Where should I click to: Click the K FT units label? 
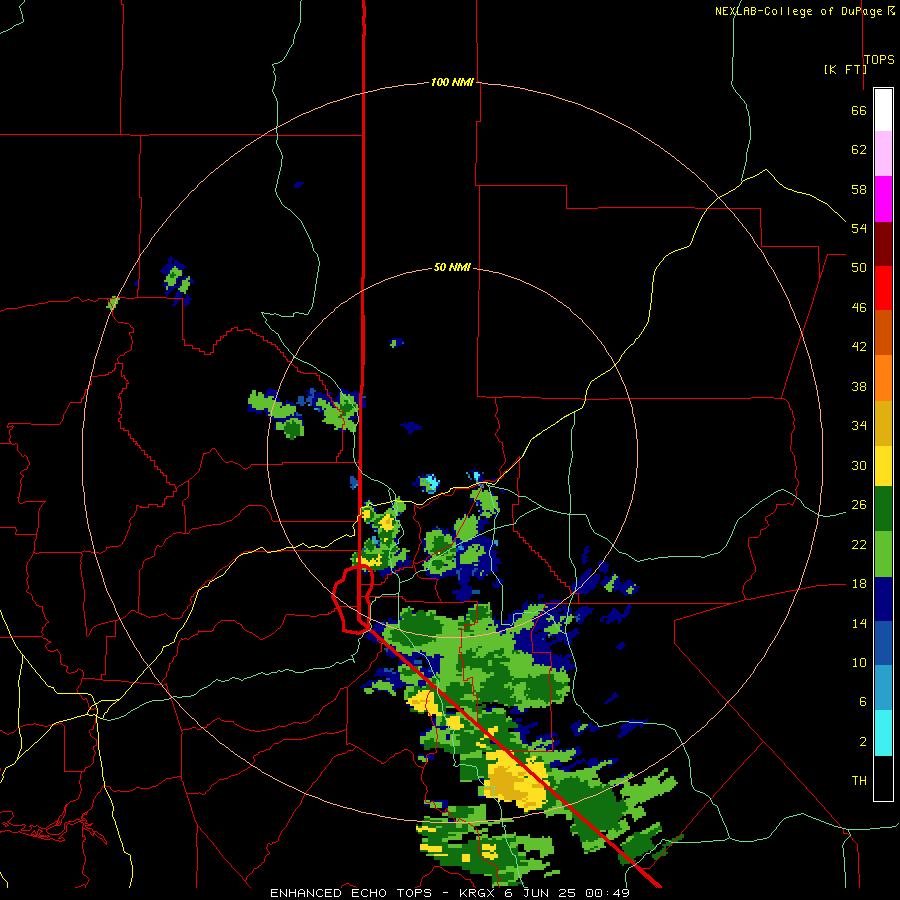(845, 69)
